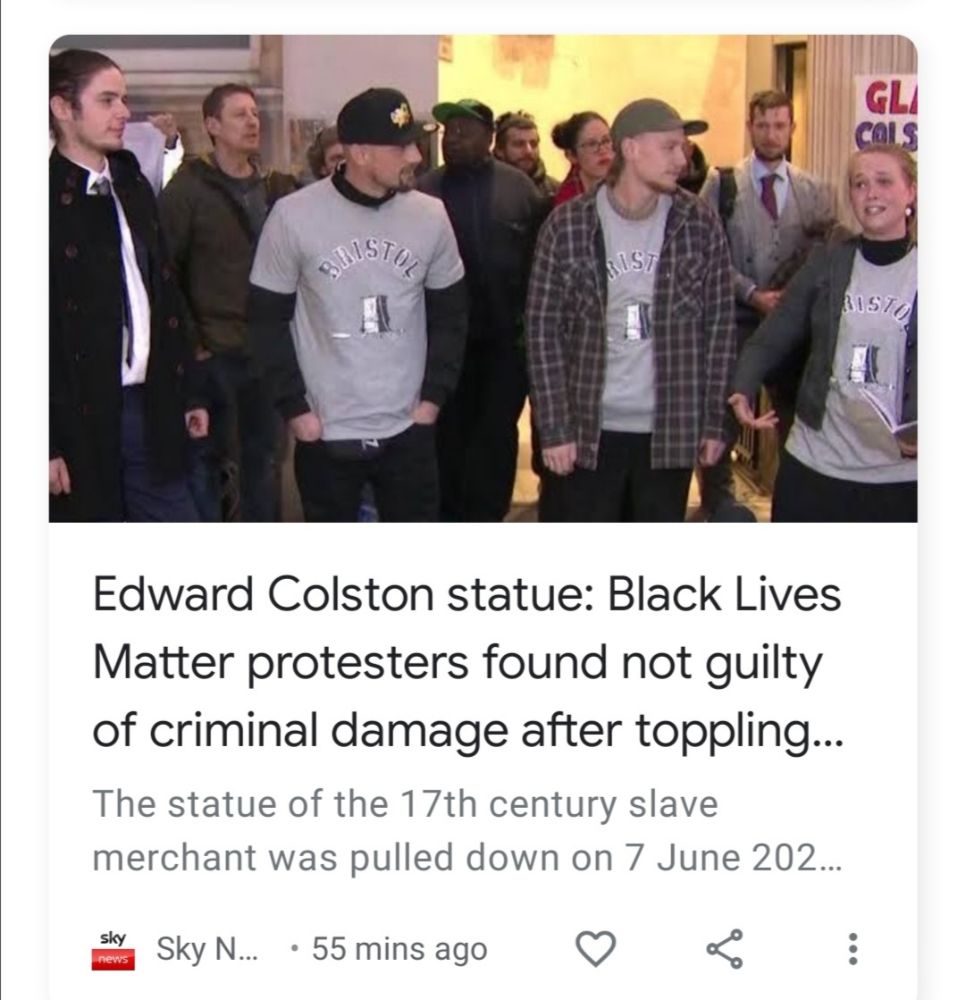The height and width of the screenshot is (1000, 965).
Task: Share the Edward Colston article
Action: point(725,948)
